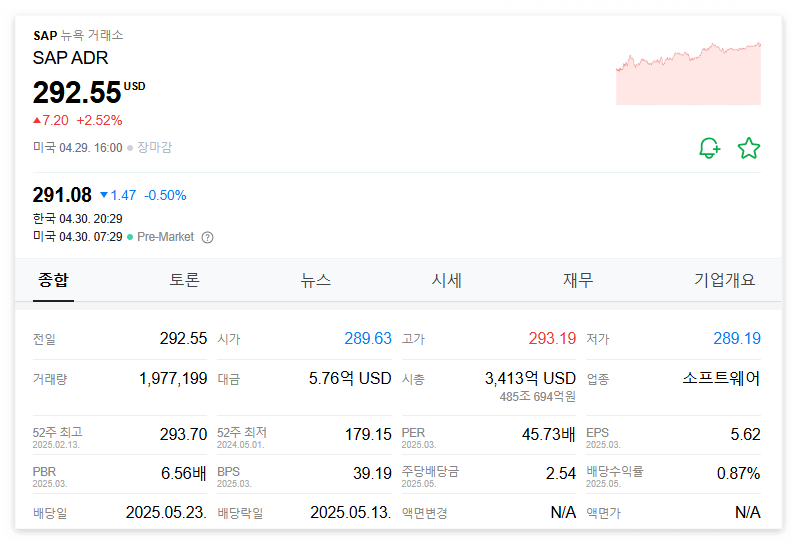Open the Pre-Market help question icon
The image size is (798, 544).
pyautogui.click(x=207, y=237)
